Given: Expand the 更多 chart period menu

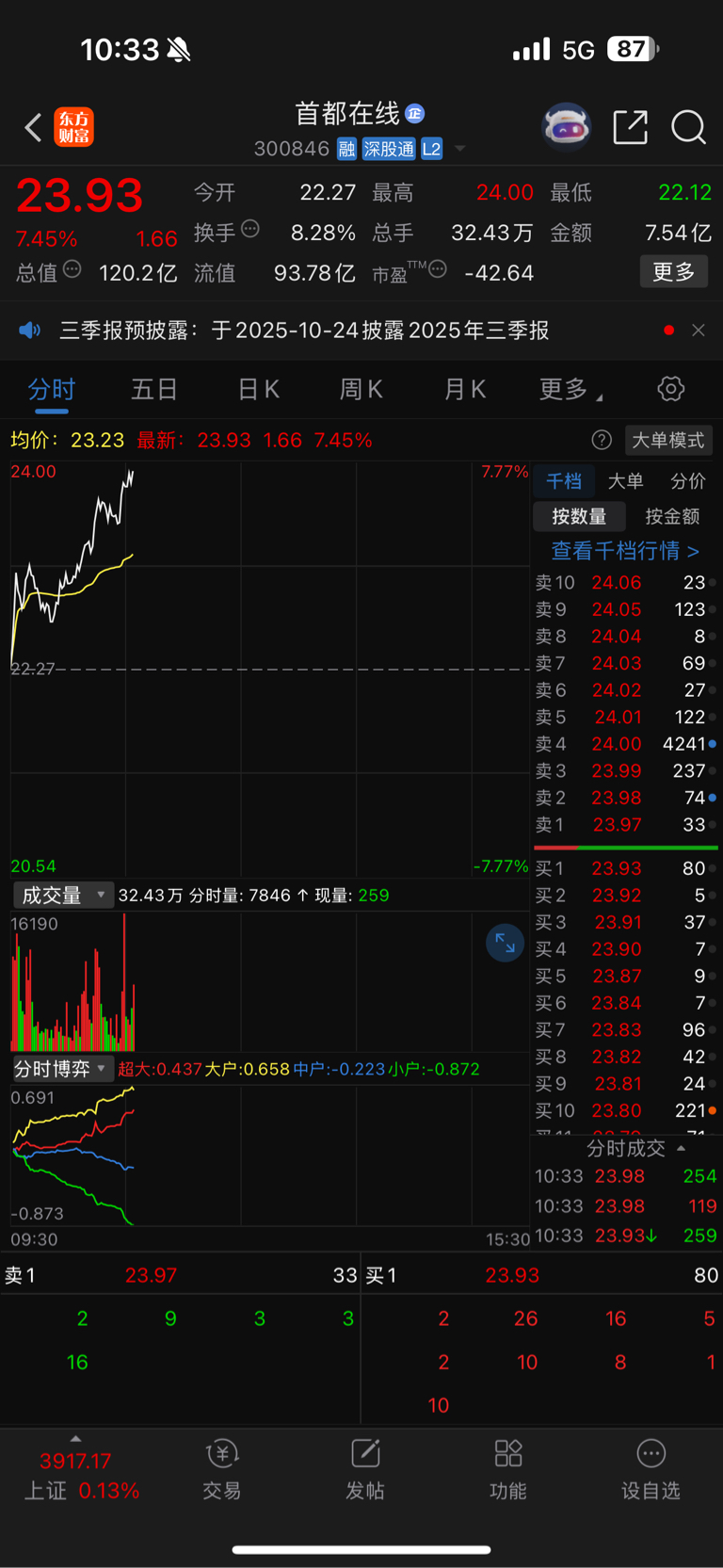Looking at the screenshot, I should pos(570,389).
